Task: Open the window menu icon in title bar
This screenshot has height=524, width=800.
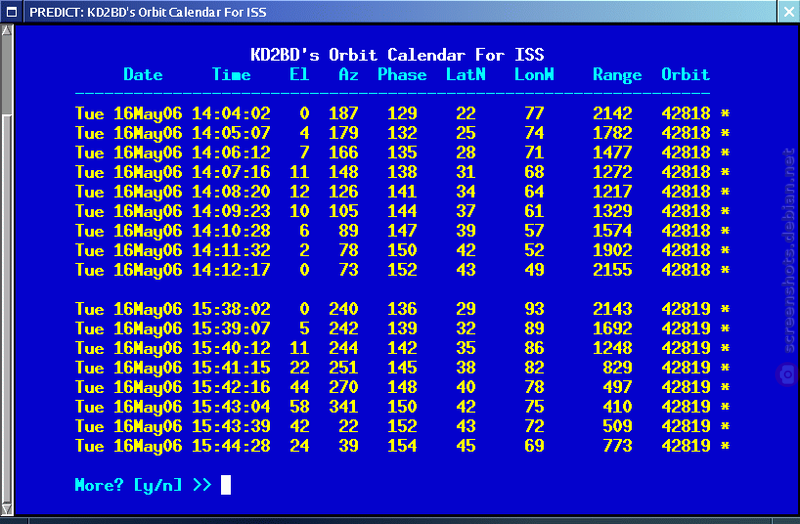Action: coord(11,12)
